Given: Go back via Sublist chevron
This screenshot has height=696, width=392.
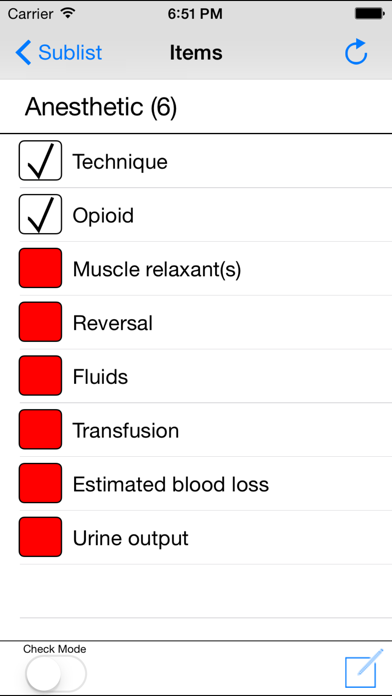Looking at the screenshot, I should tap(23, 53).
